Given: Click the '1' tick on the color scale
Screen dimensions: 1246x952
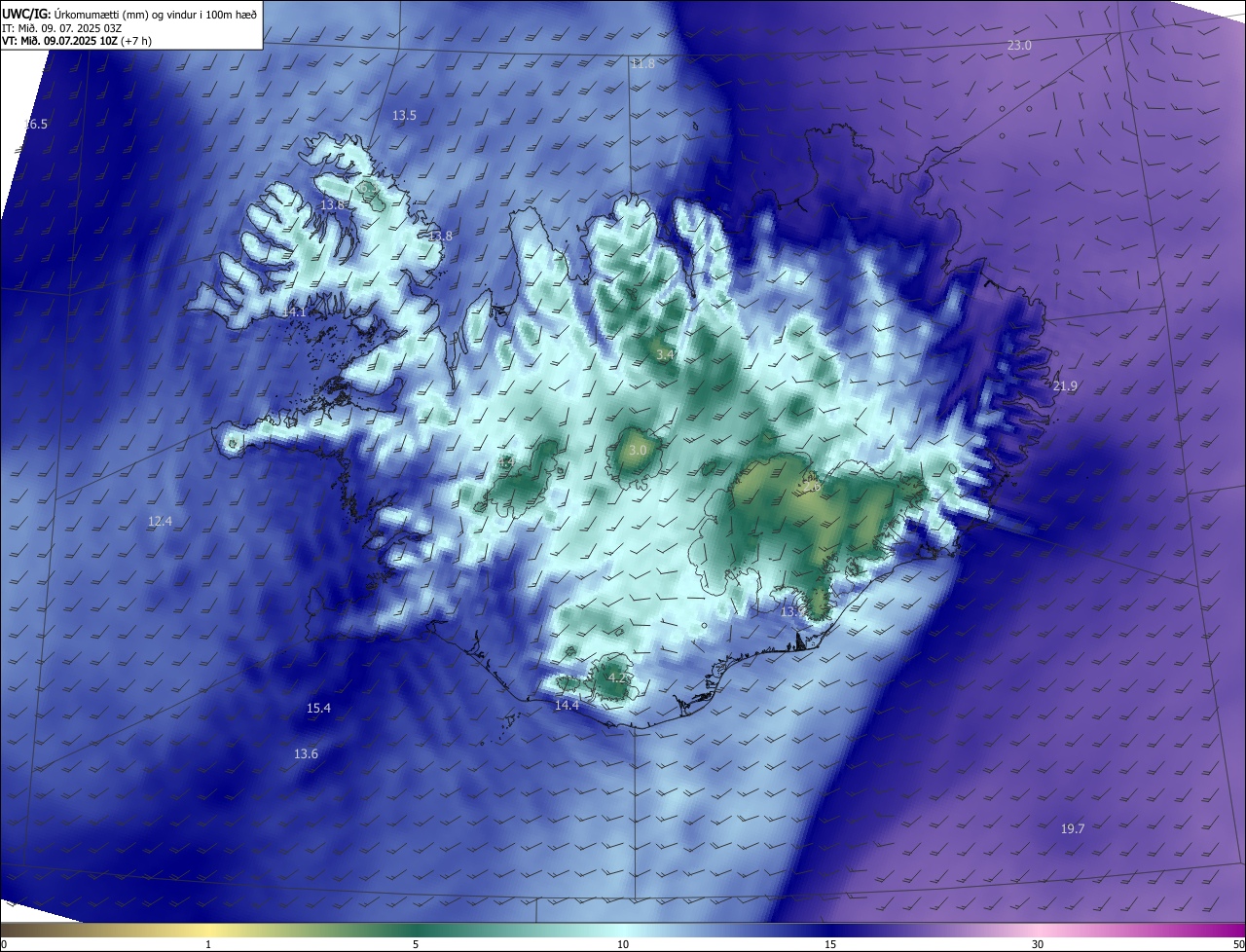Looking at the screenshot, I should pos(208,944).
